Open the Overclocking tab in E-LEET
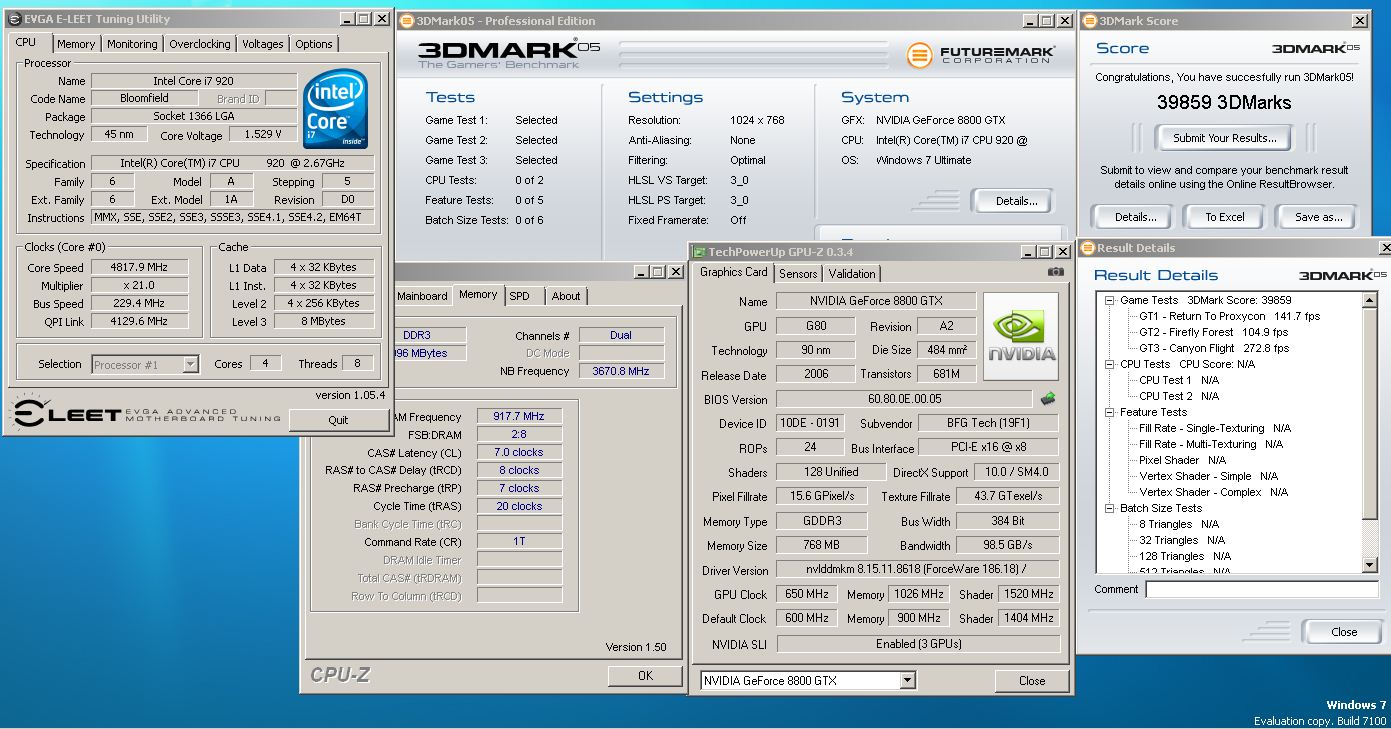Viewport: 1391px width, 729px height. (x=200, y=44)
